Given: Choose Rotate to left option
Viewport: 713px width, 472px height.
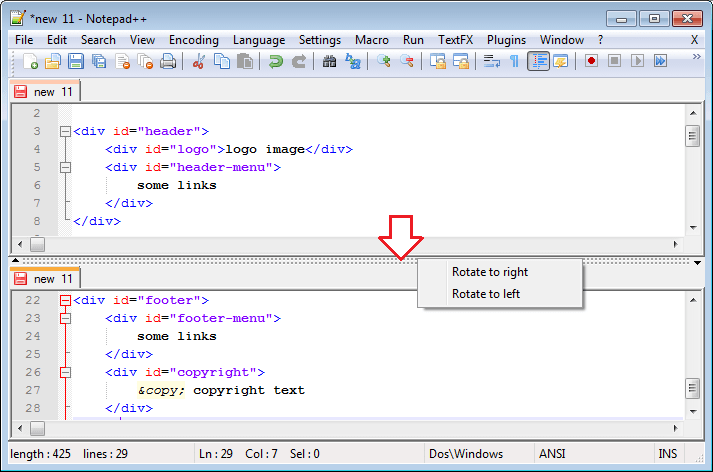Looking at the screenshot, I should click(485, 294).
